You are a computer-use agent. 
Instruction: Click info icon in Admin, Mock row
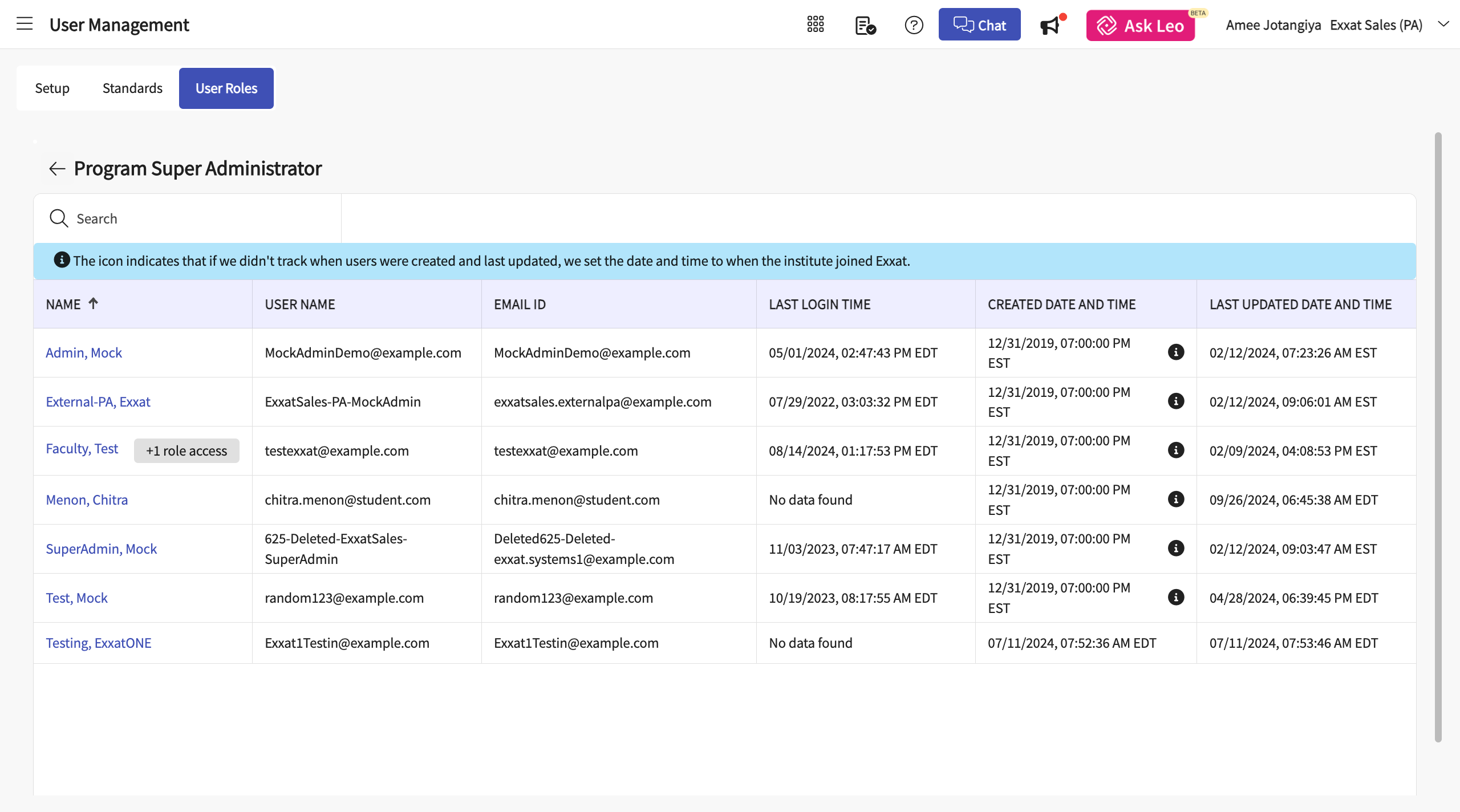(1175, 352)
